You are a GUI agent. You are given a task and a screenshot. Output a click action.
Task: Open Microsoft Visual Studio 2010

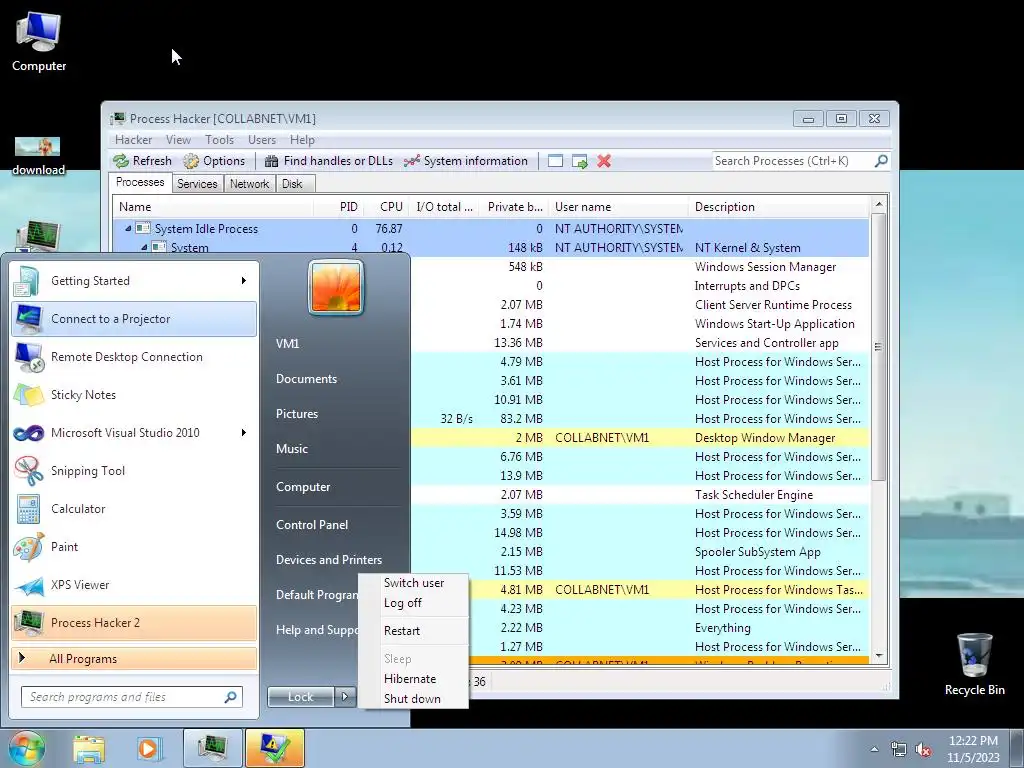click(134, 432)
